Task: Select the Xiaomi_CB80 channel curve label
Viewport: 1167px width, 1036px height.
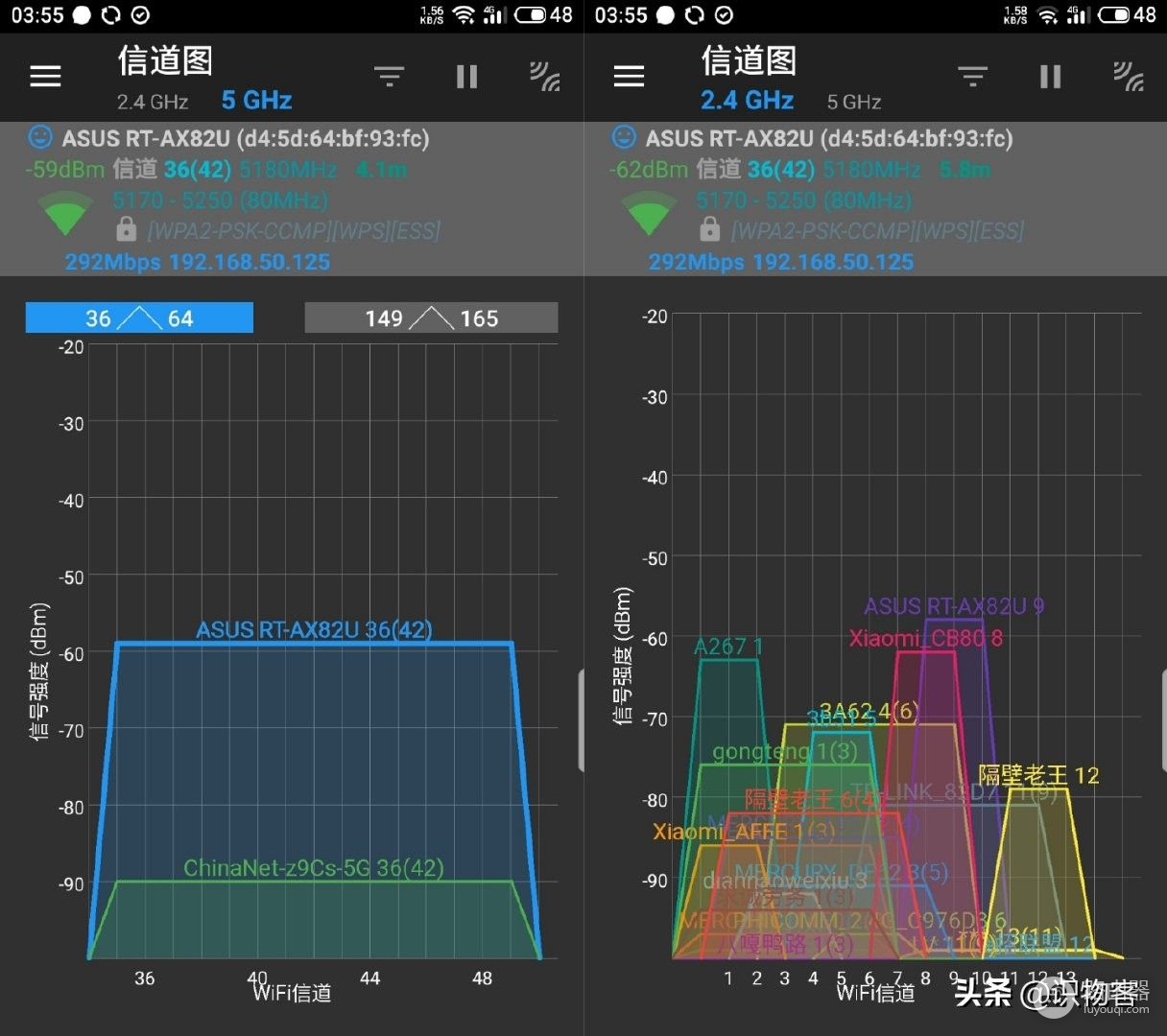Action: 924,637
